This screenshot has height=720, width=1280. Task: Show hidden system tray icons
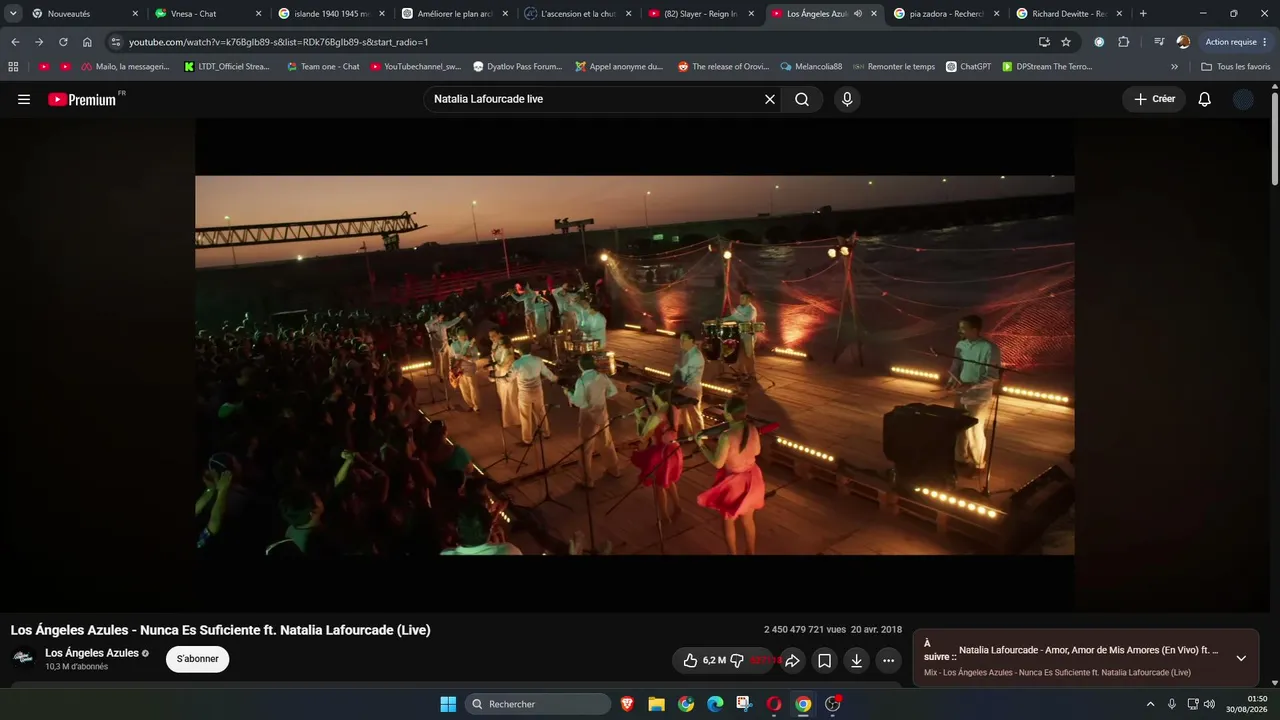coord(1150,704)
